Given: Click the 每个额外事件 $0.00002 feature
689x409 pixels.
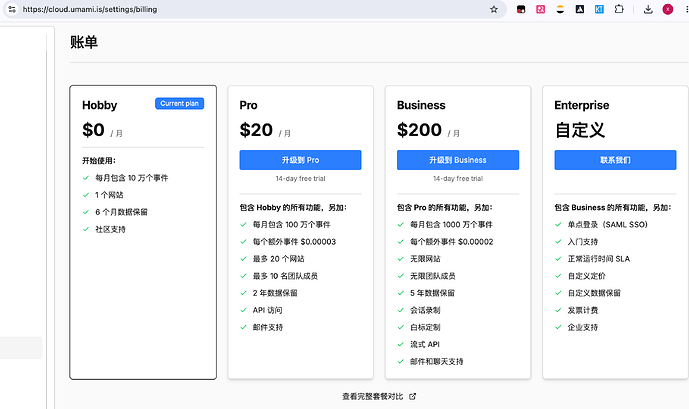Looking at the screenshot, I should (x=451, y=242).
